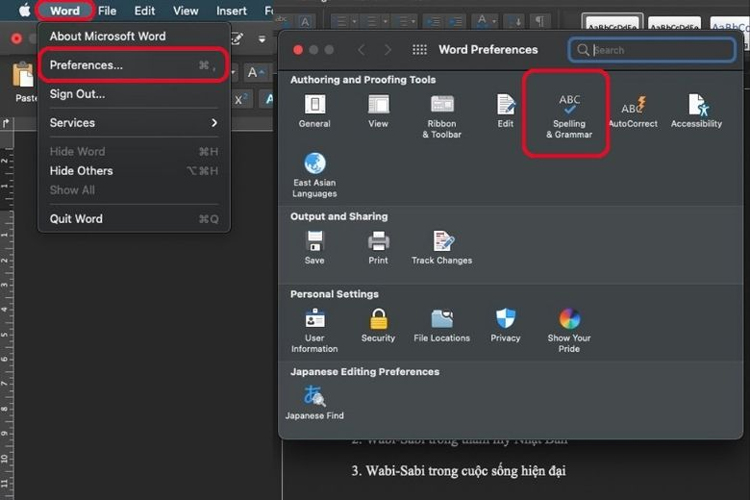Click Sign Out... menu entry
Screen dimensions: 750x500
pyautogui.click(x=77, y=94)
